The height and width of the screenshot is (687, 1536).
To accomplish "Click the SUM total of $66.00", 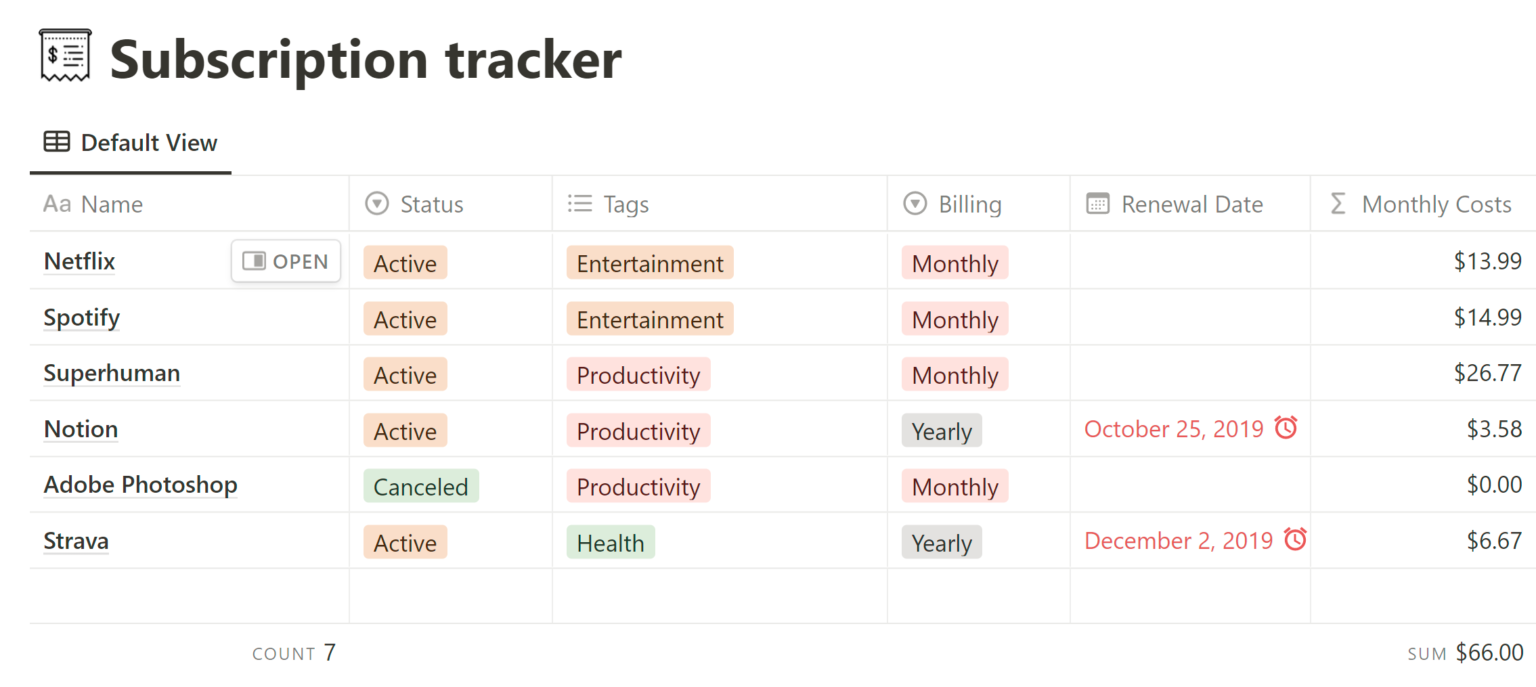I will [x=1489, y=652].
